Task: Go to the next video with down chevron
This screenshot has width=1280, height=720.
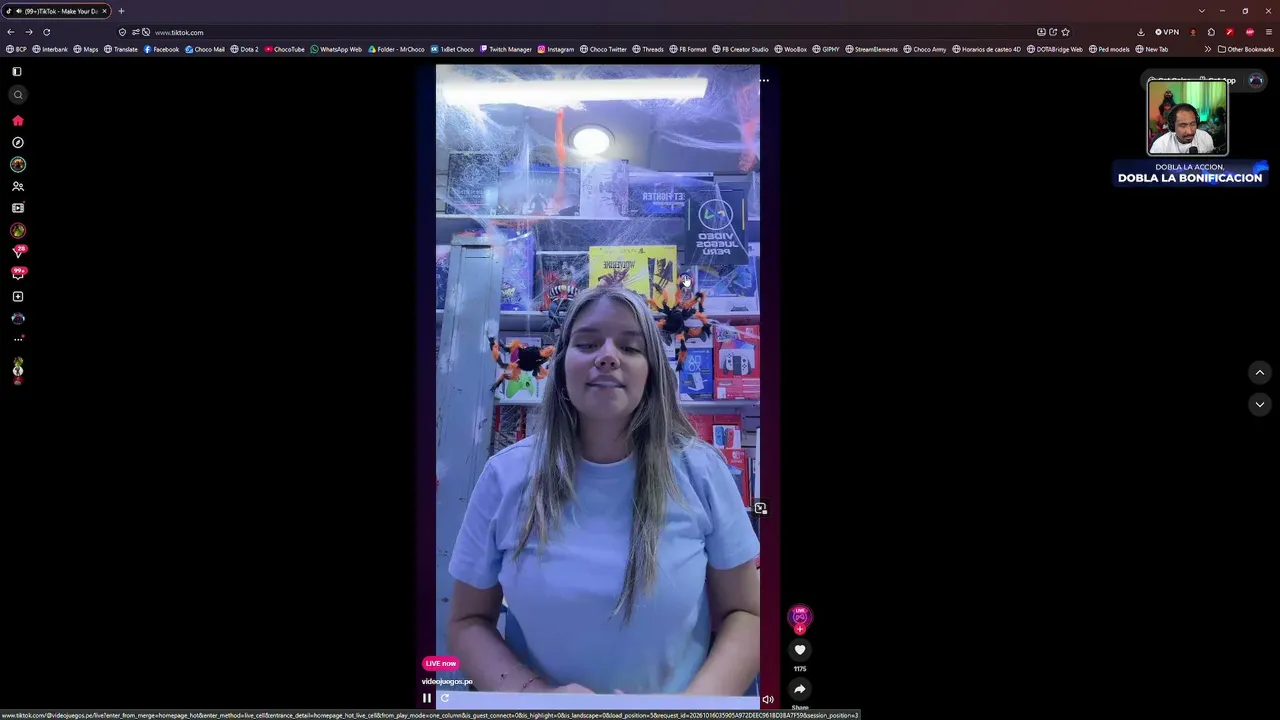Action: (1260, 404)
